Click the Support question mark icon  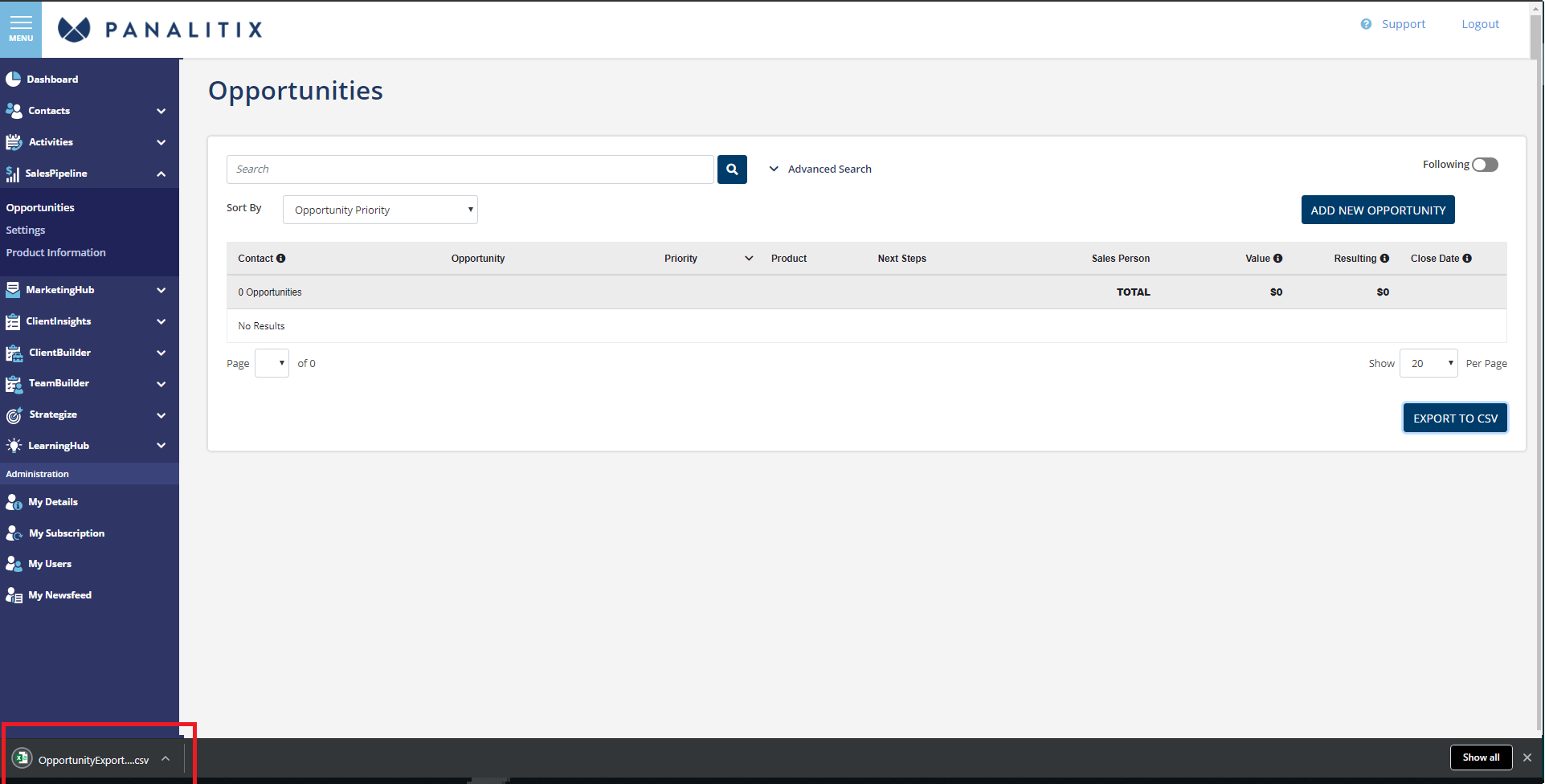(x=1366, y=24)
